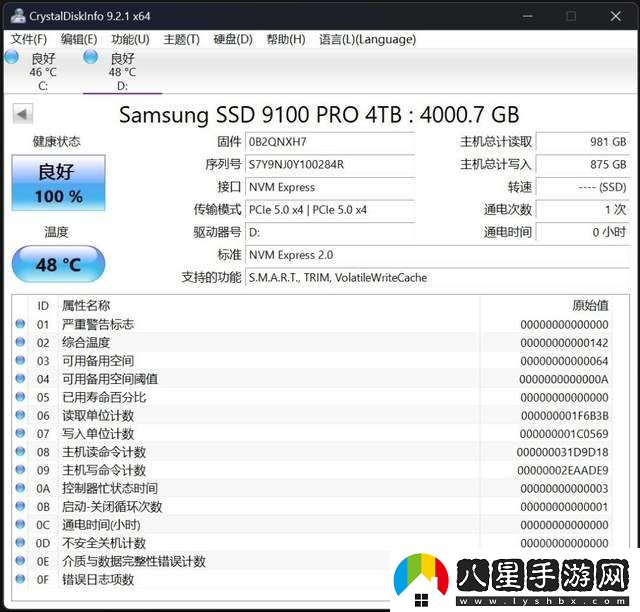Viewport: 640px width, 612px height.
Task: Click raw value 00000000000064
Action: (x=564, y=361)
